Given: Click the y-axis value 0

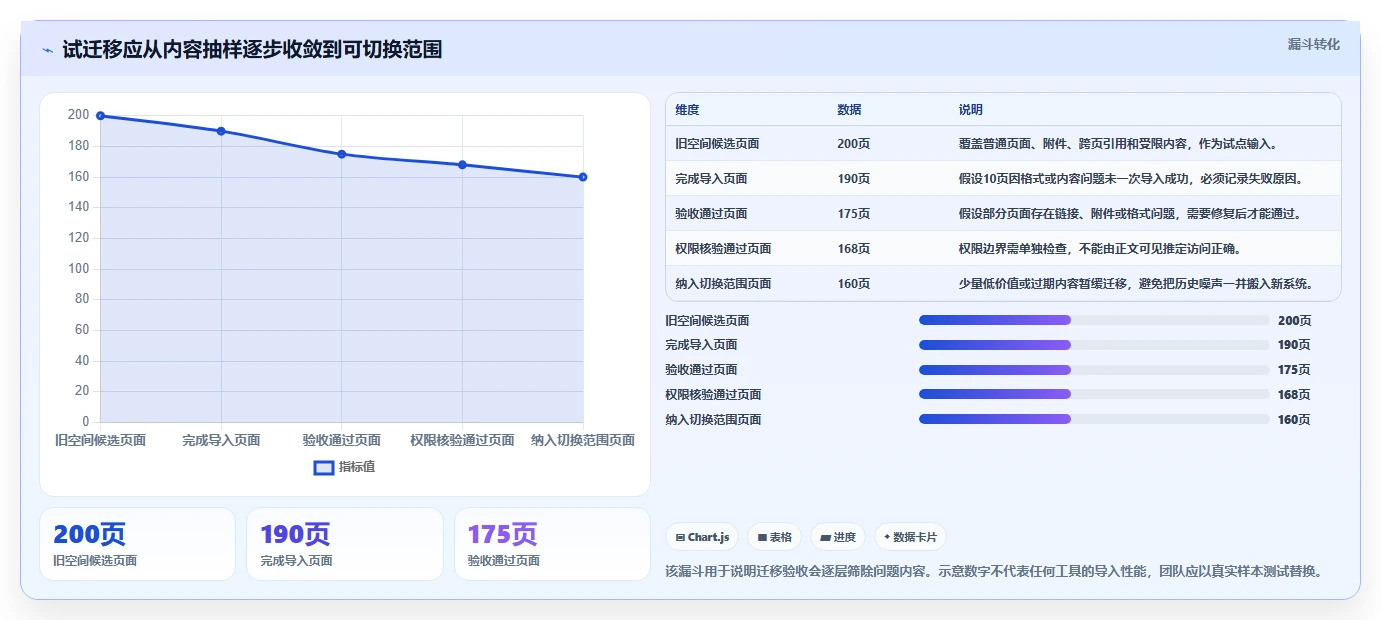Looking at the screenshot, I should [x=86, y=422].
